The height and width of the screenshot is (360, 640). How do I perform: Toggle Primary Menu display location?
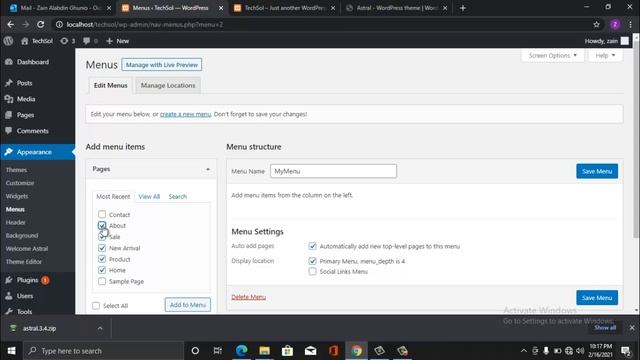(312, 261)
